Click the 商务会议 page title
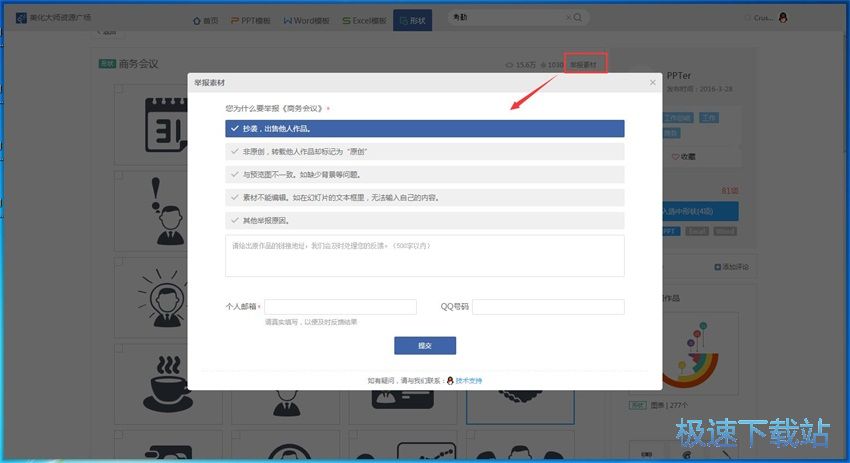This screenshot has height=463, width=850. [139, 64]
